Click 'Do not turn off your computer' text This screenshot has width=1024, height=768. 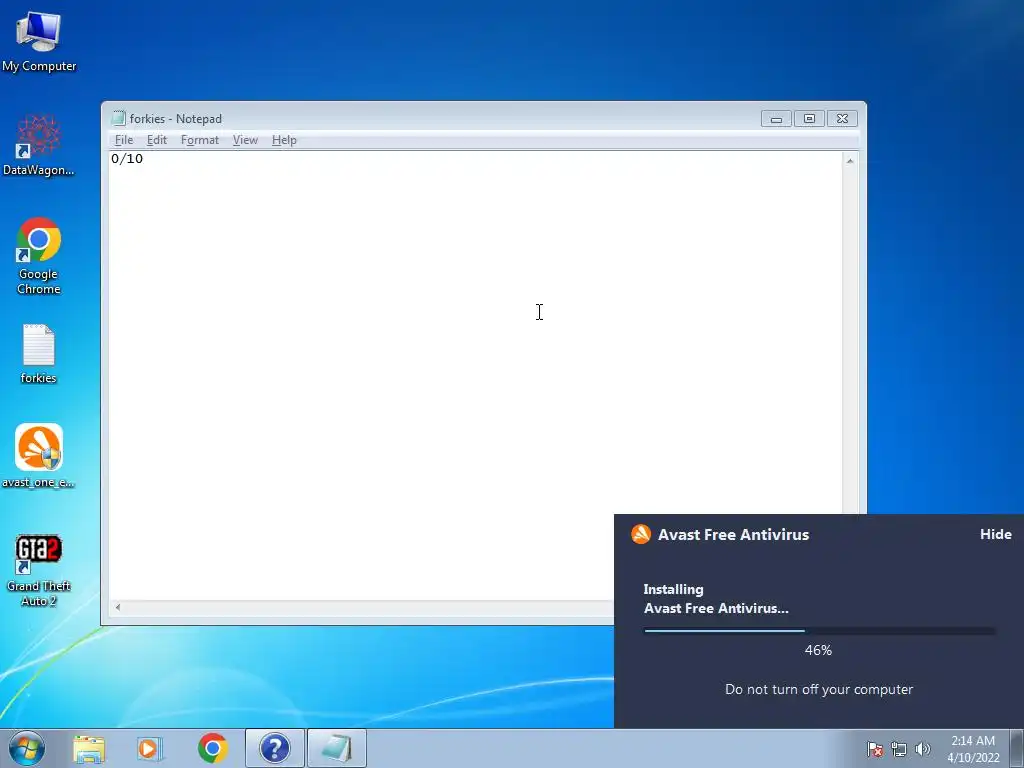point(819,690)
